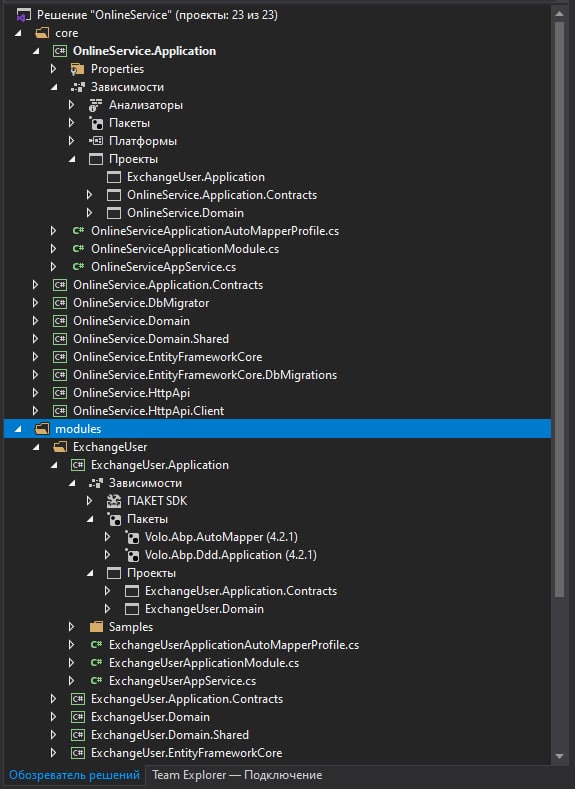Image resolution: width=575 pixels, height=789 pixels.
Task: Click the scrollbar down arrow
Action: coord(559,756)
